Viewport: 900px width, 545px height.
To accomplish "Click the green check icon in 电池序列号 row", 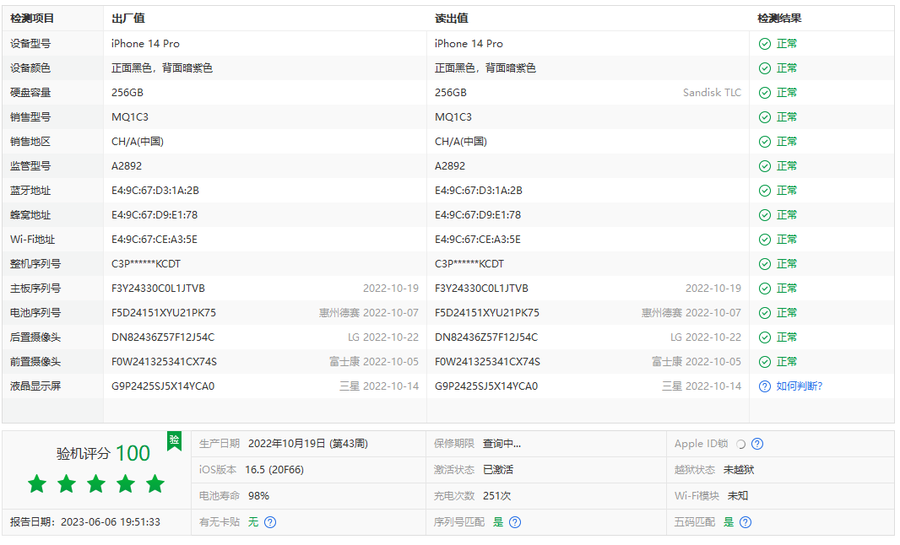I will (765, 313).
